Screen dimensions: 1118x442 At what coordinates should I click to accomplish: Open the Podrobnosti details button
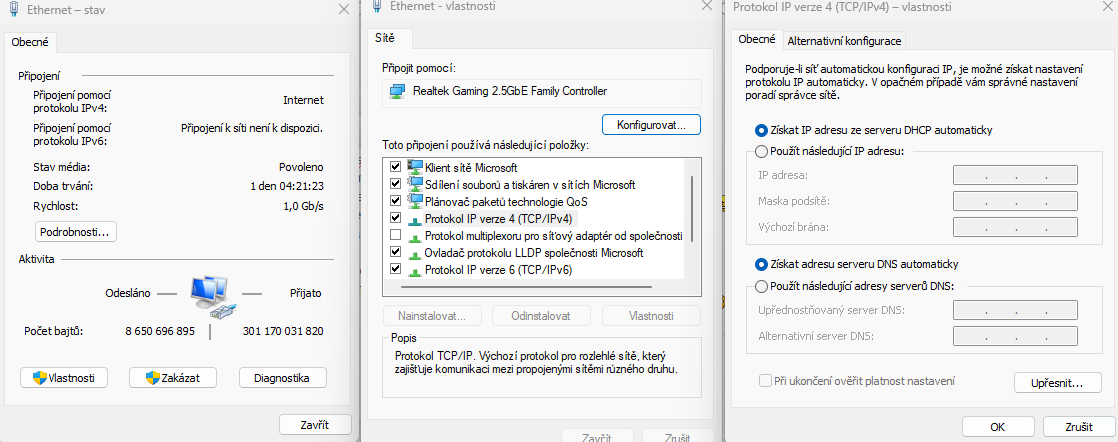76,232
